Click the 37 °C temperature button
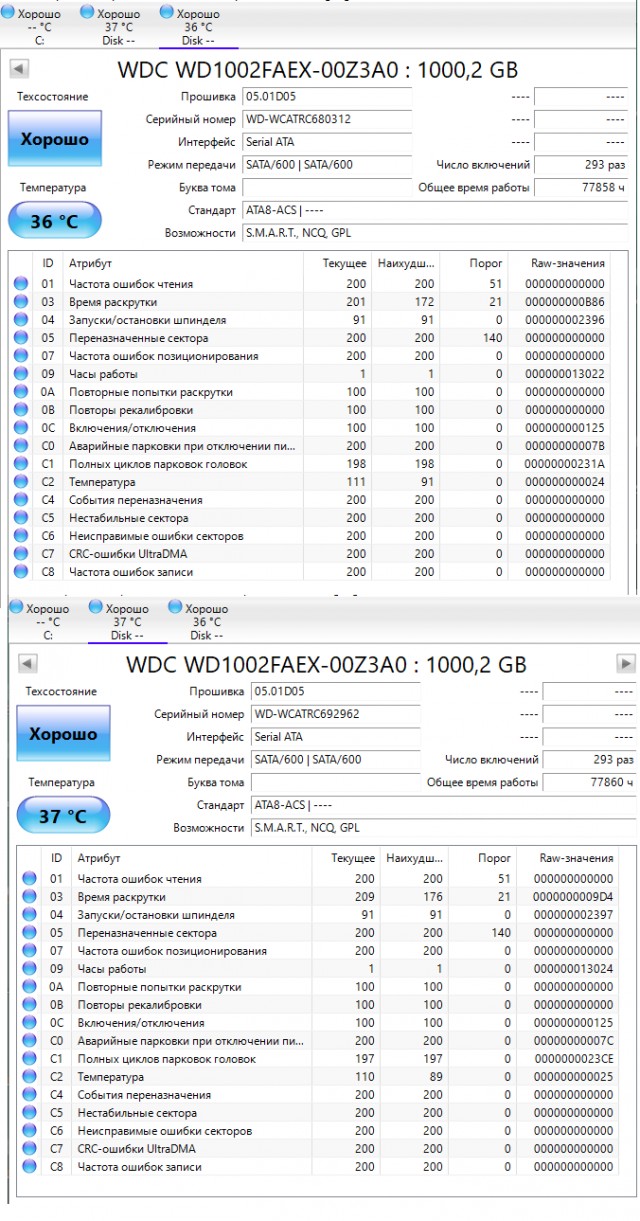The image size is (640, 1221). [64, 816]
